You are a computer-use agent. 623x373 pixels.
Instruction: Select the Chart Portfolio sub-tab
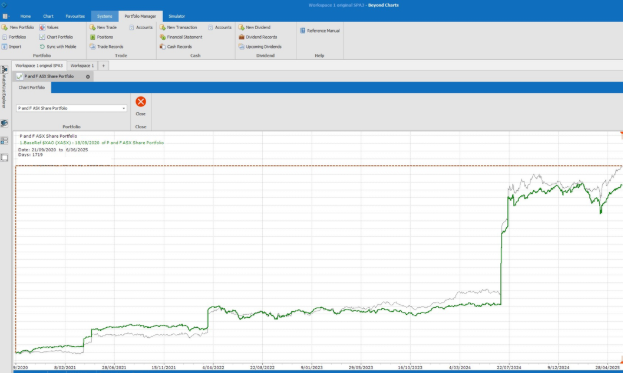[x=32, y=87]
